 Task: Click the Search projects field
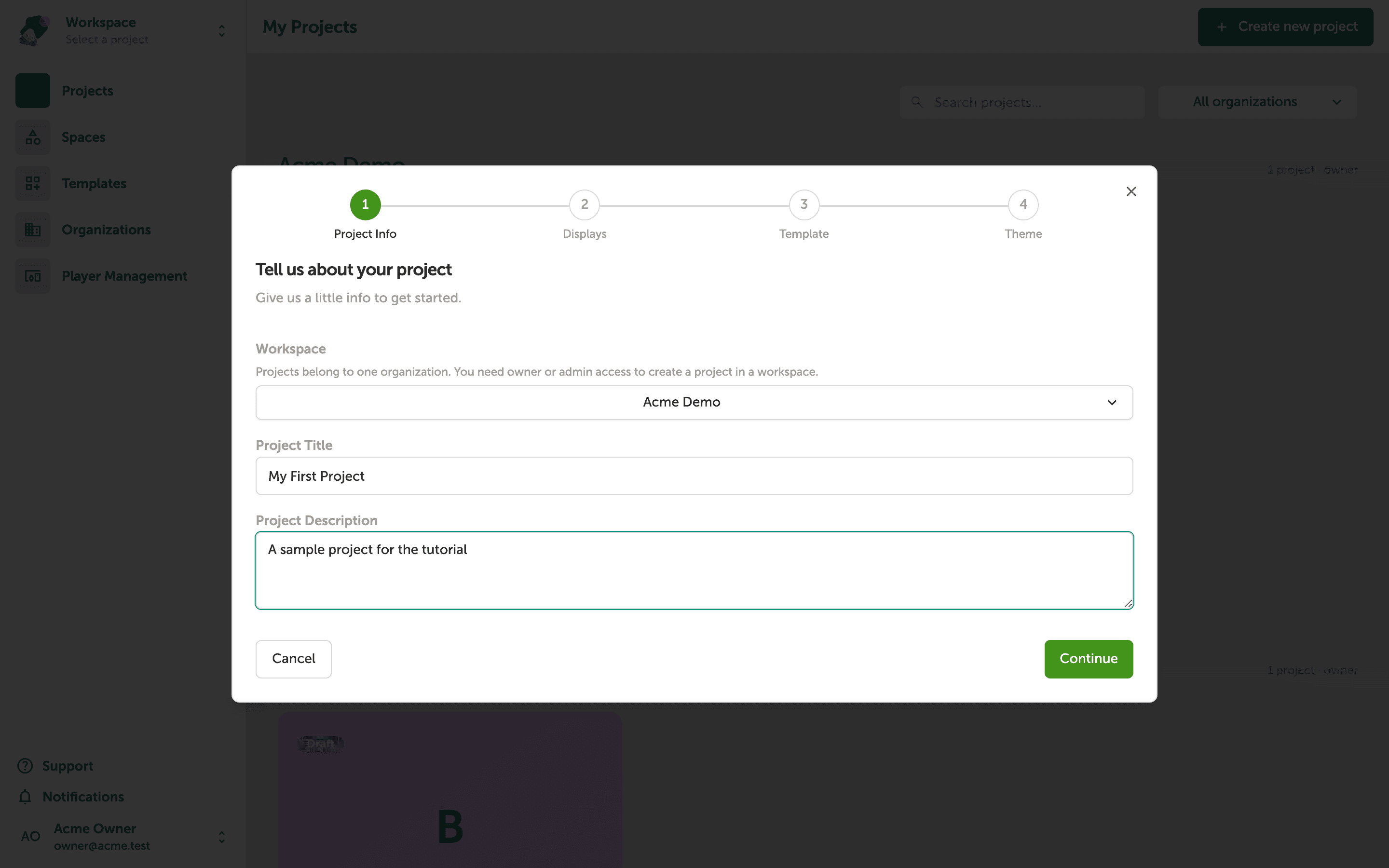click(1022, 102)
